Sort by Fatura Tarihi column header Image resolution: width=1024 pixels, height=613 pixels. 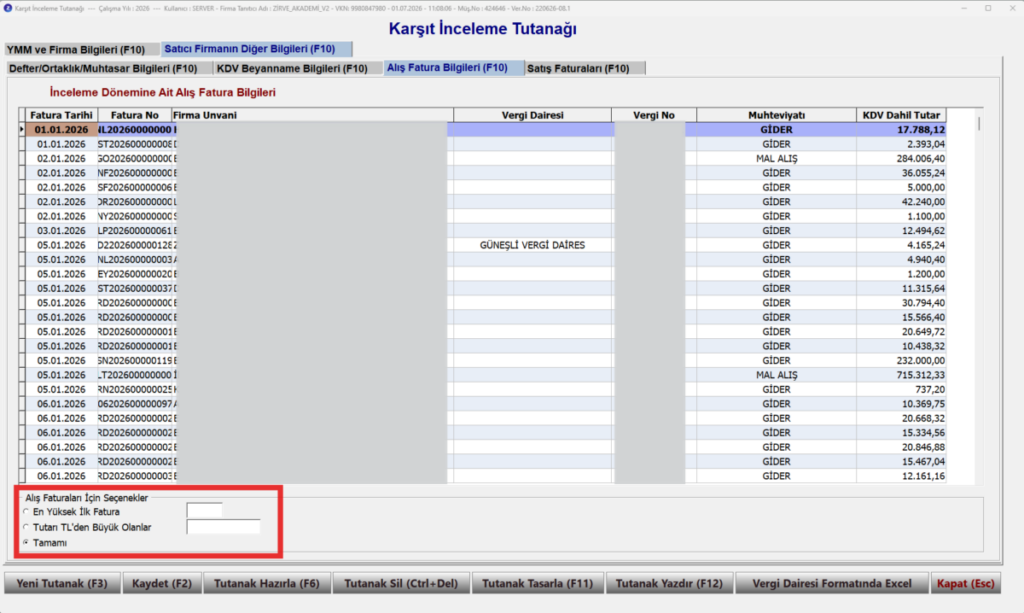[x=61, y=115]
